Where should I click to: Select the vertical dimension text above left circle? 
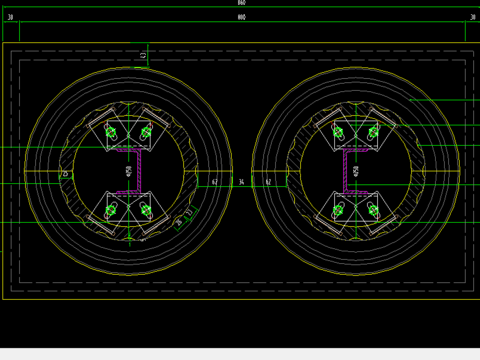(x=143, y=55)
